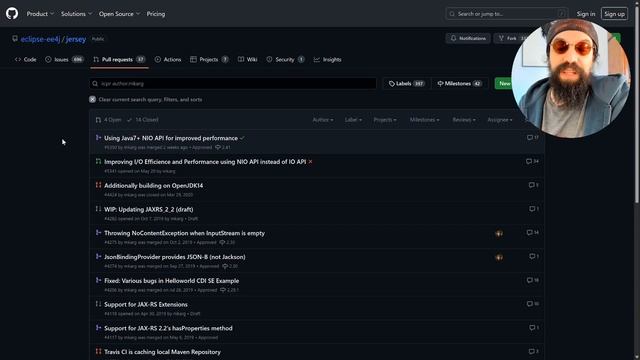Viewport: 640px width, 360px height.
Task: Open 'Travis CI is caching local Maven Repository'
Action: [162, 352]
